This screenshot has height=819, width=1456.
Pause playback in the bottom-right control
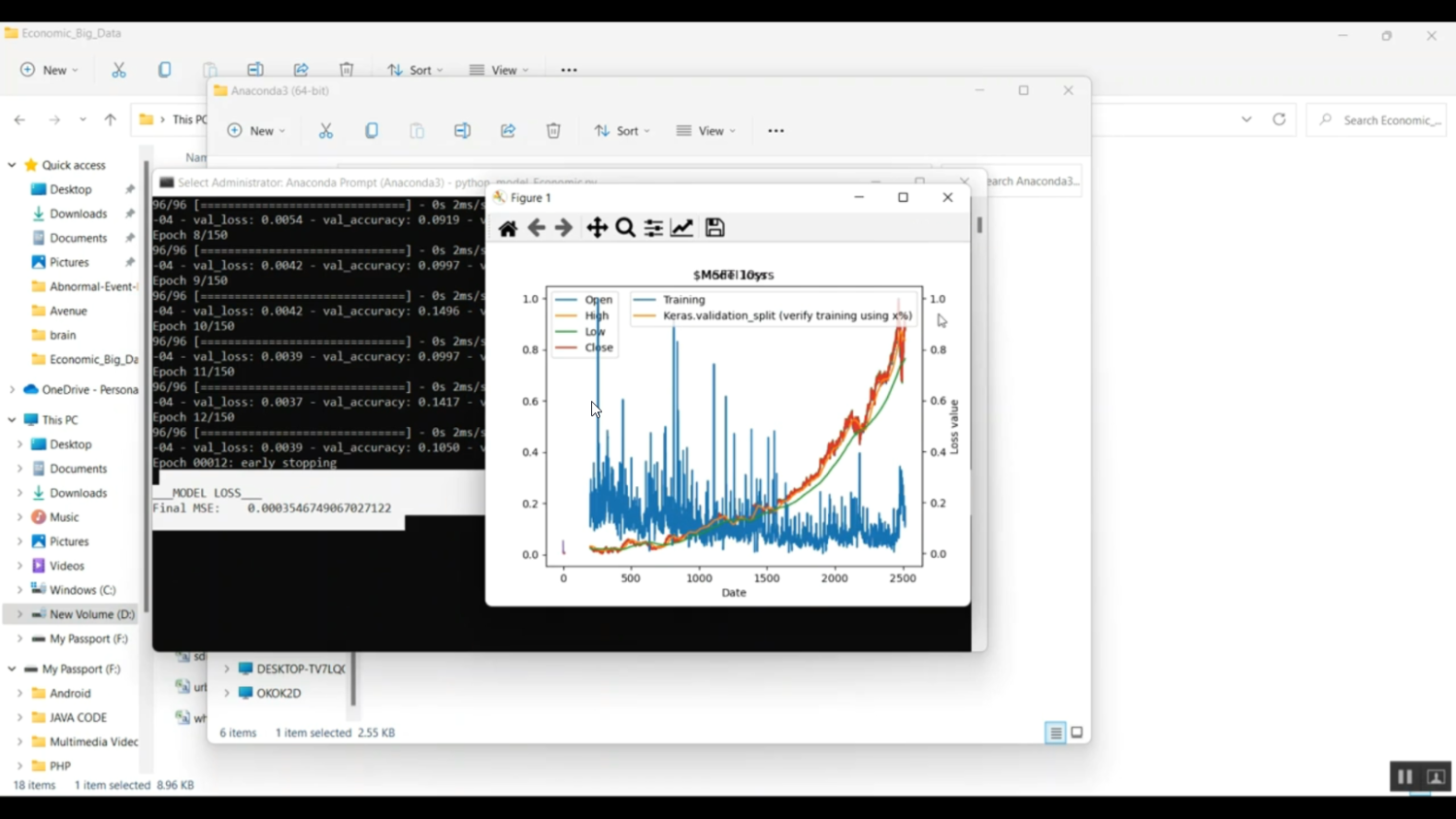[x=1405, y=776]
